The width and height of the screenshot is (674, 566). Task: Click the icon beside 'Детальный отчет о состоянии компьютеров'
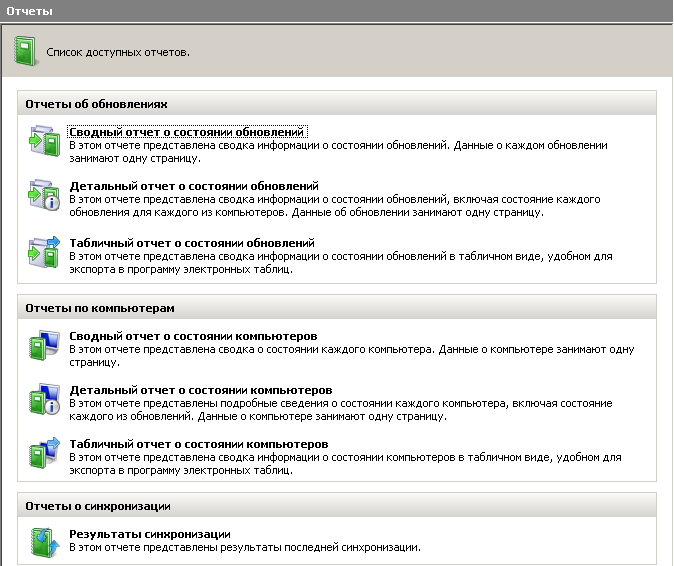[44, 399]
